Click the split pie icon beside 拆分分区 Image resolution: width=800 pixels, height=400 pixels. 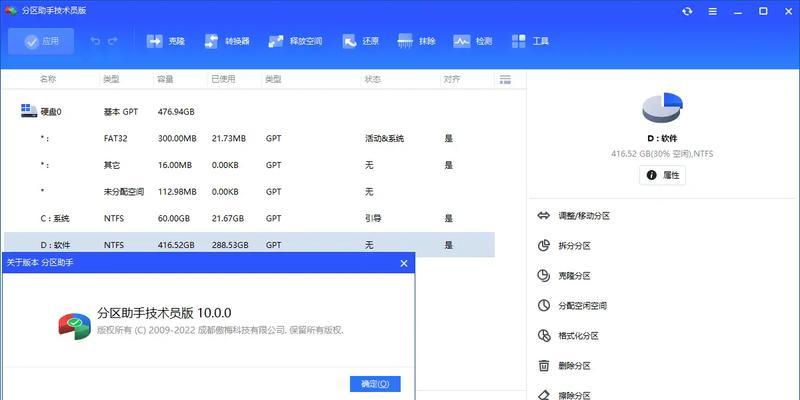point(544,245)
